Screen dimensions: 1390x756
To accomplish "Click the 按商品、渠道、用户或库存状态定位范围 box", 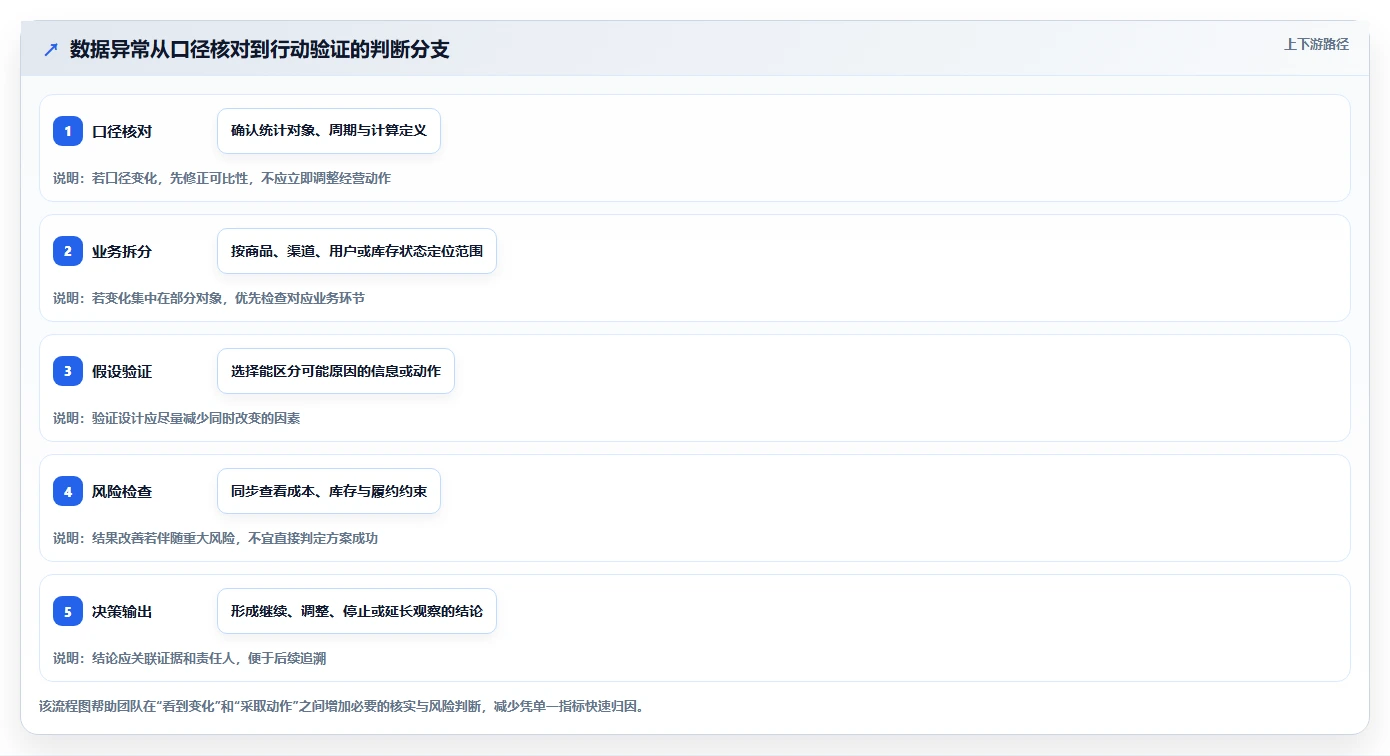I will (357, 251).
